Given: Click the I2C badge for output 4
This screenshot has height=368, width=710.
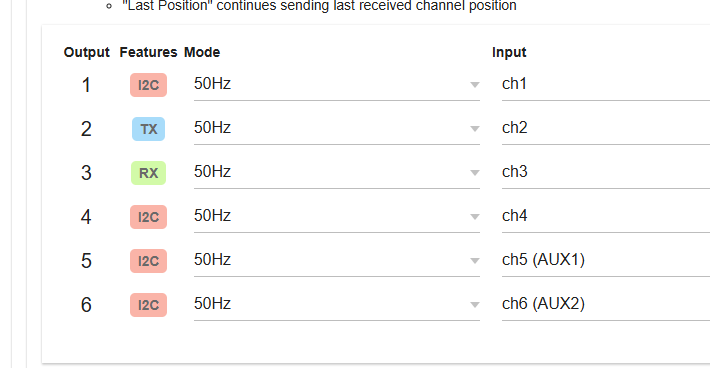Looking at the screenshot, I should pos(149,217).
